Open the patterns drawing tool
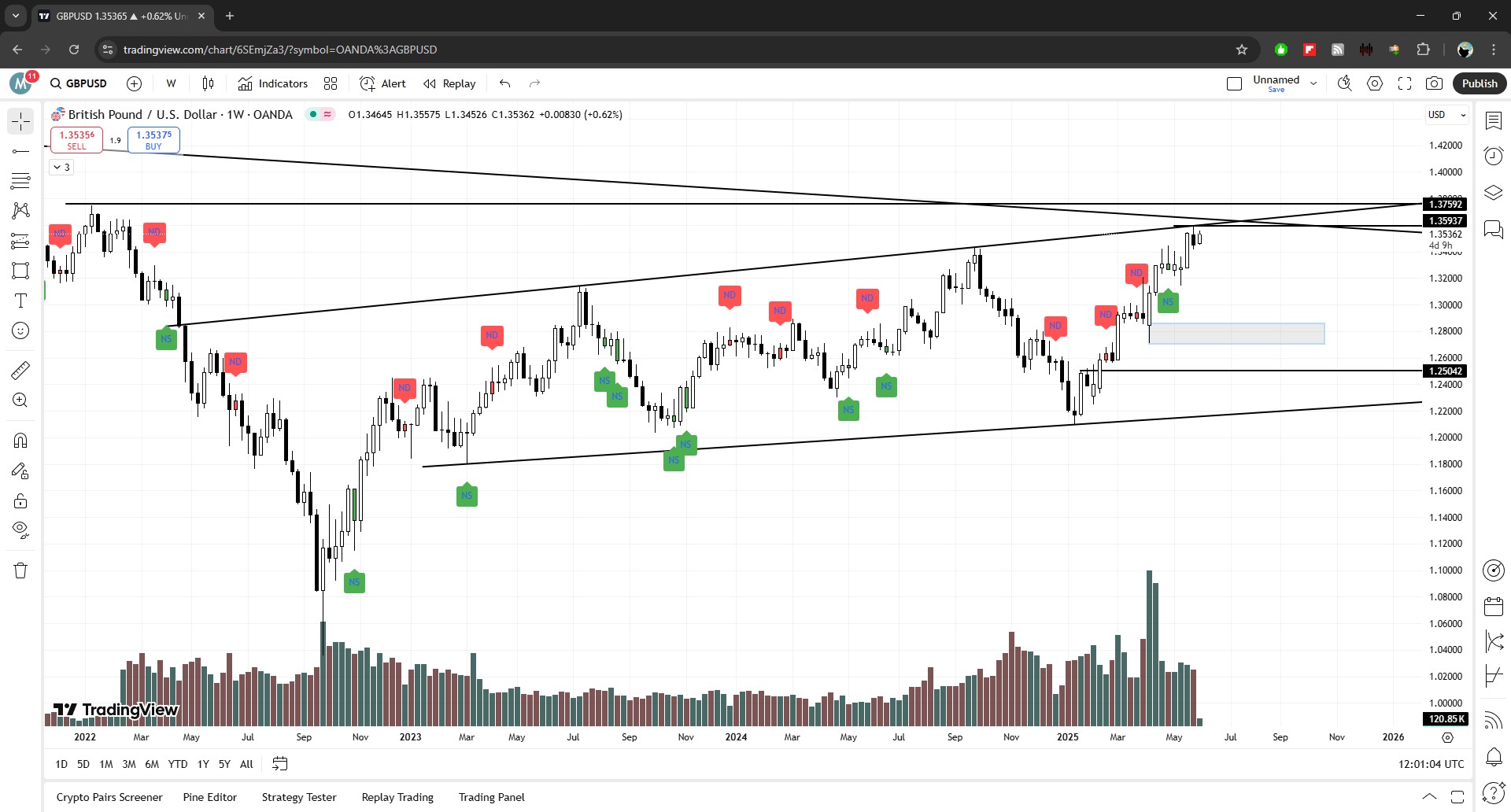The width and height of the screenshot is (1511, 812). tap(20, 211)
